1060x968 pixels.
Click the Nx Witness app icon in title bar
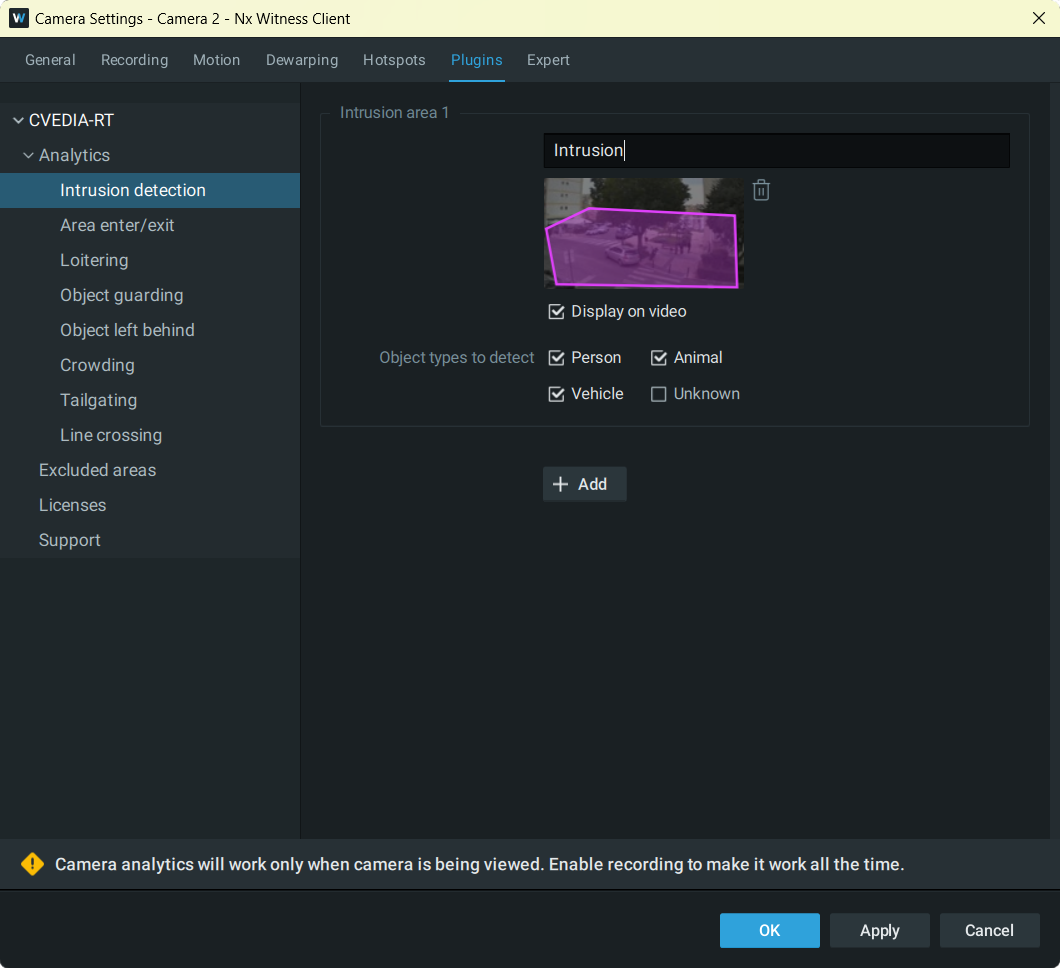(x=18, y=18)
